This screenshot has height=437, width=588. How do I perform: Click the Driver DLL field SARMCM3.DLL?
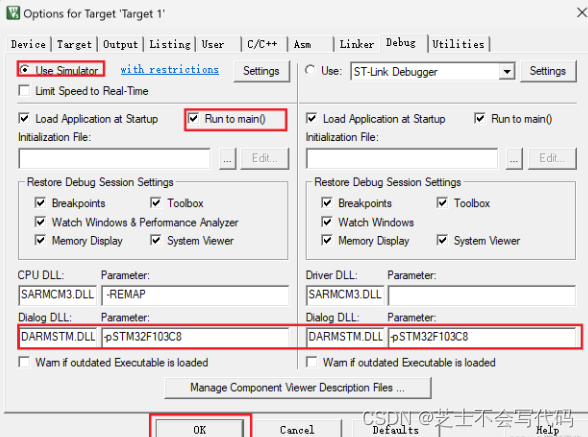pyautogui.click(x=345, y=295)
